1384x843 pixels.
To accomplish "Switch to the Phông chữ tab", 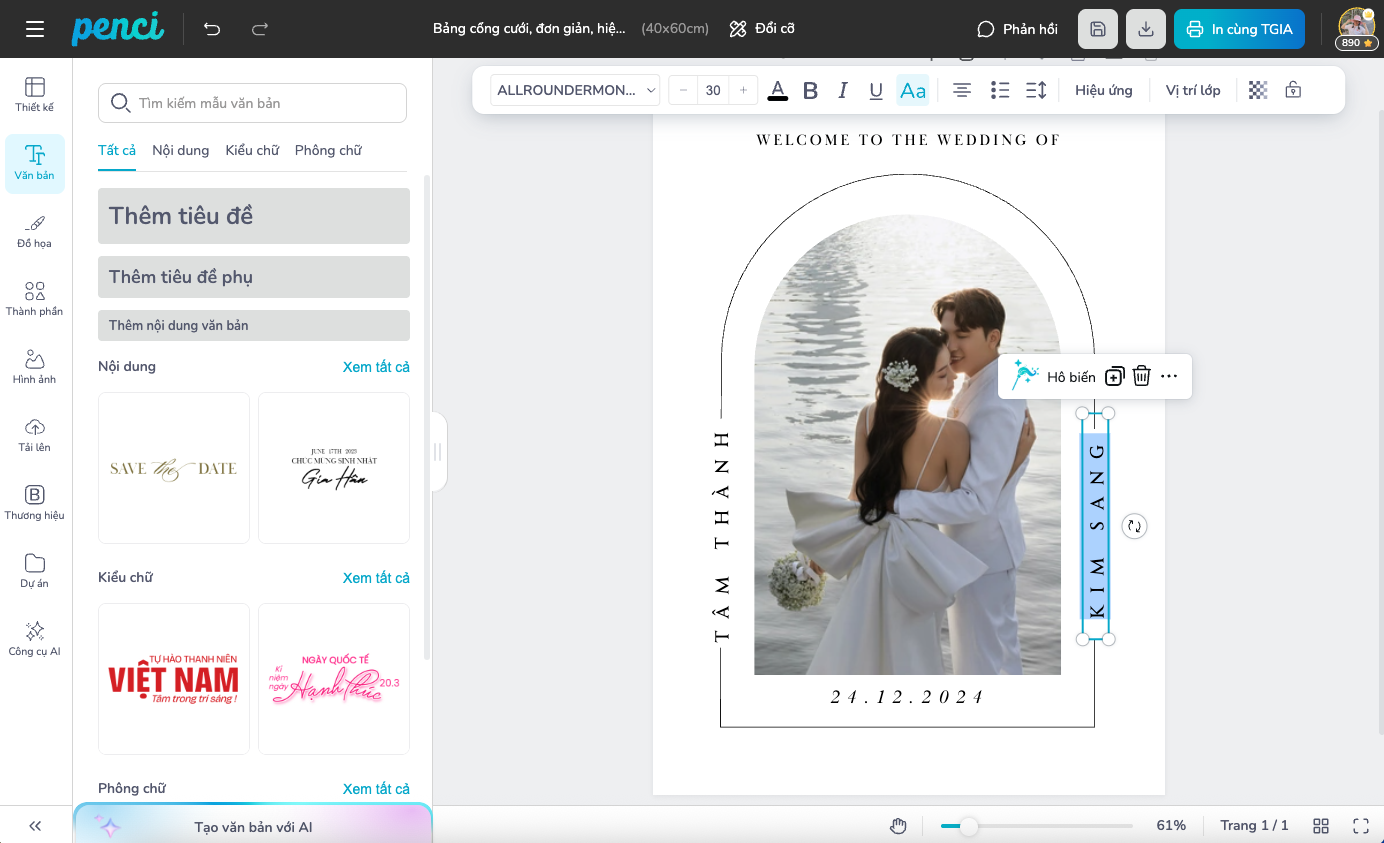I will click(x=328, y=150).
